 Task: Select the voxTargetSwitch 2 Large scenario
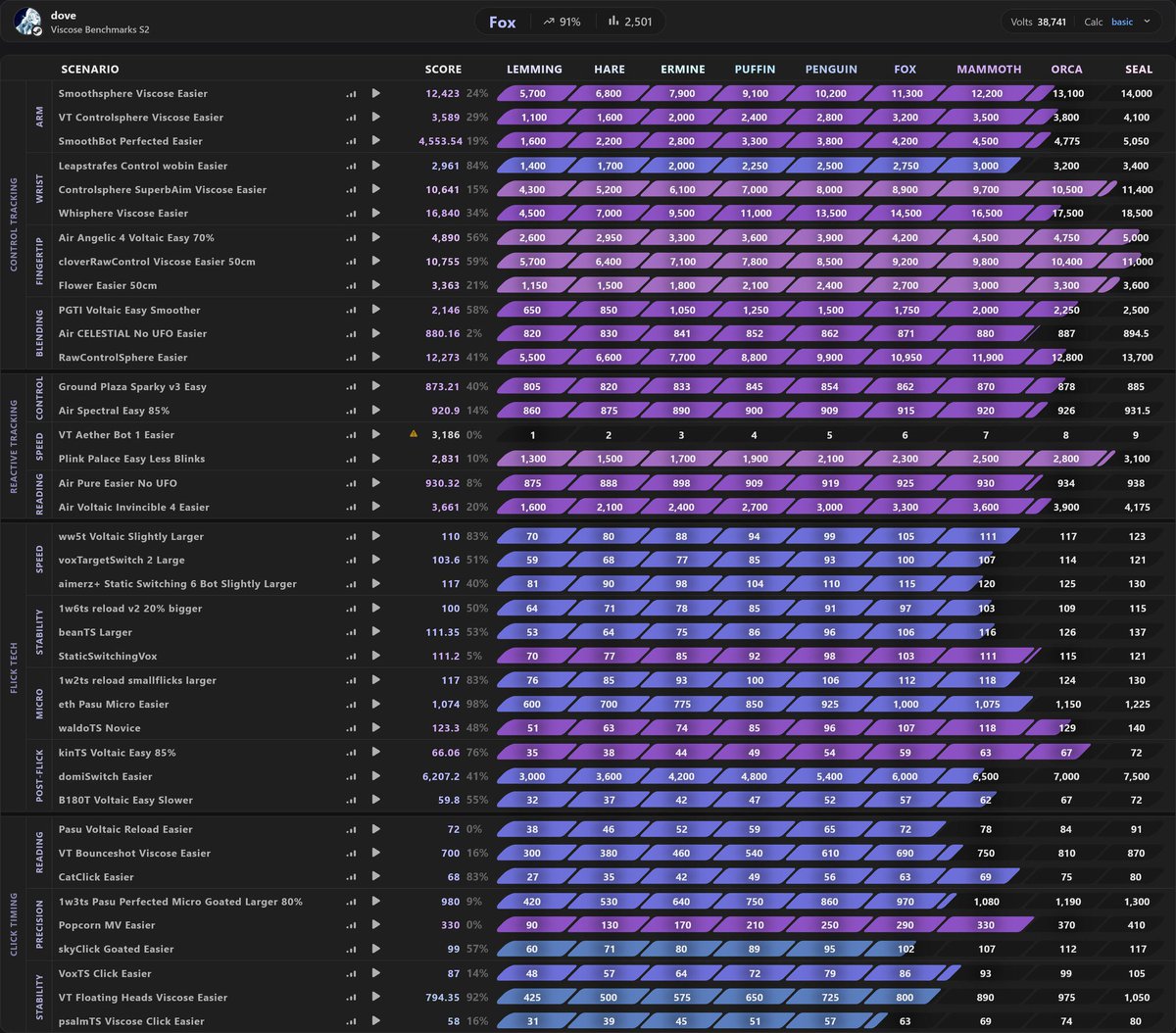[122, 561]
